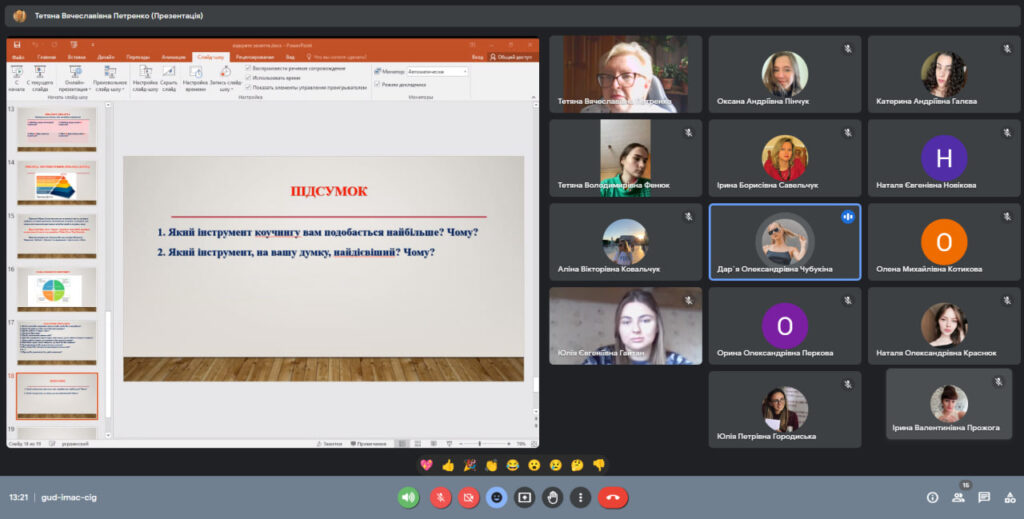This screenshot has width=1024, height=519.
Task: Toggle the 'Использовать время' checkbox
Action: [x=248, y=77]
